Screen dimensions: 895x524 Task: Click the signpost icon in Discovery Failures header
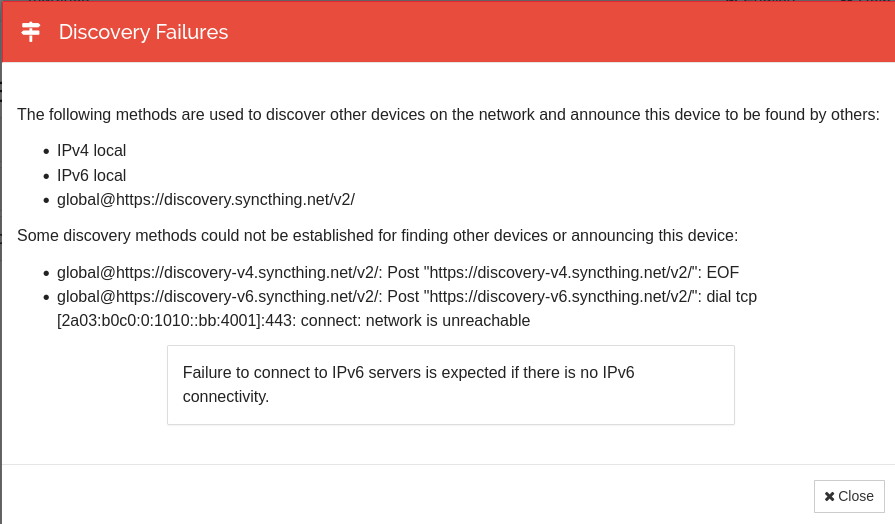(x=31, y=32)
